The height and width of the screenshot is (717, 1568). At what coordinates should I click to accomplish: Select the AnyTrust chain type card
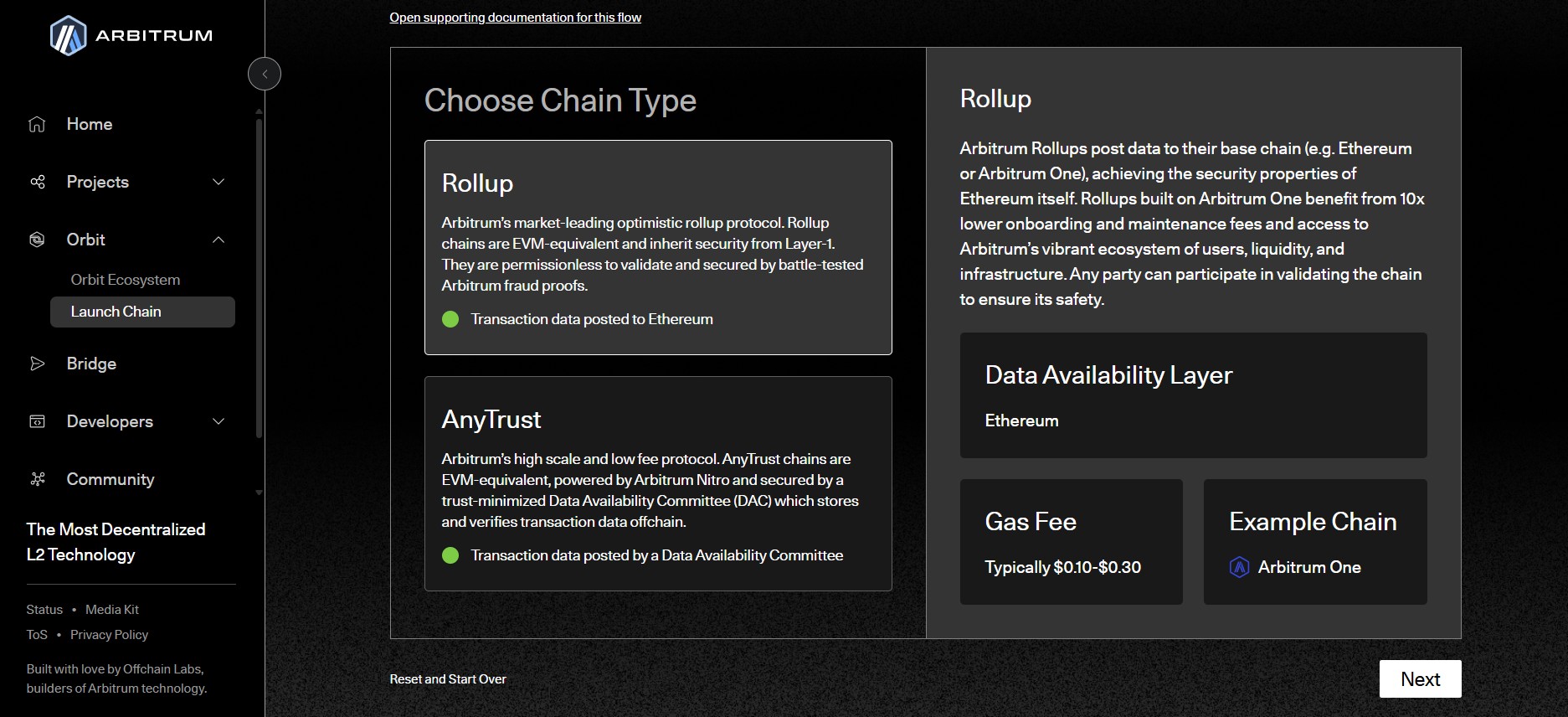tap(658, 483)
